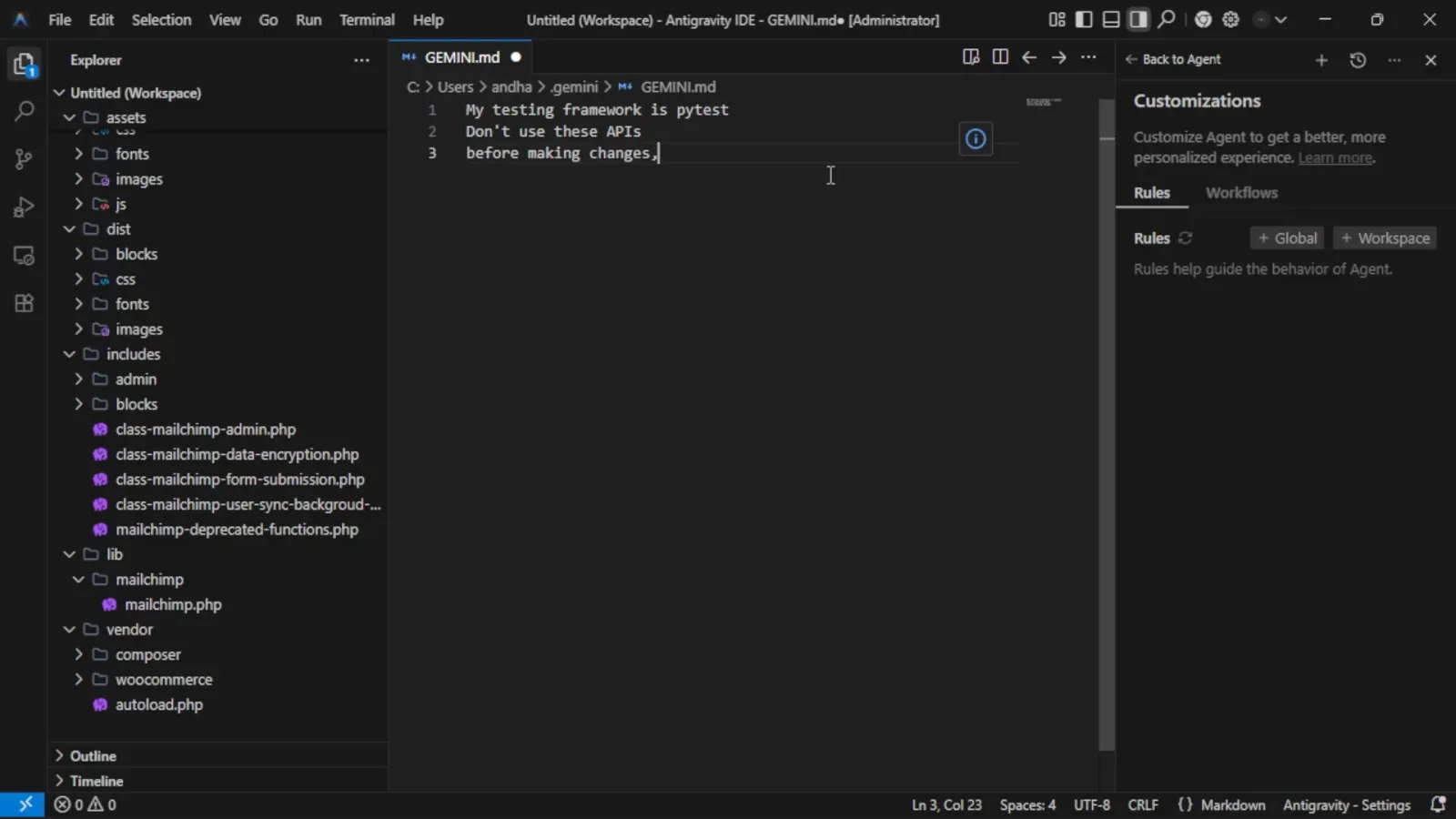Collapse Untitled (Workspace) root
Screen dimensions: 1456x819
(60, 93)
